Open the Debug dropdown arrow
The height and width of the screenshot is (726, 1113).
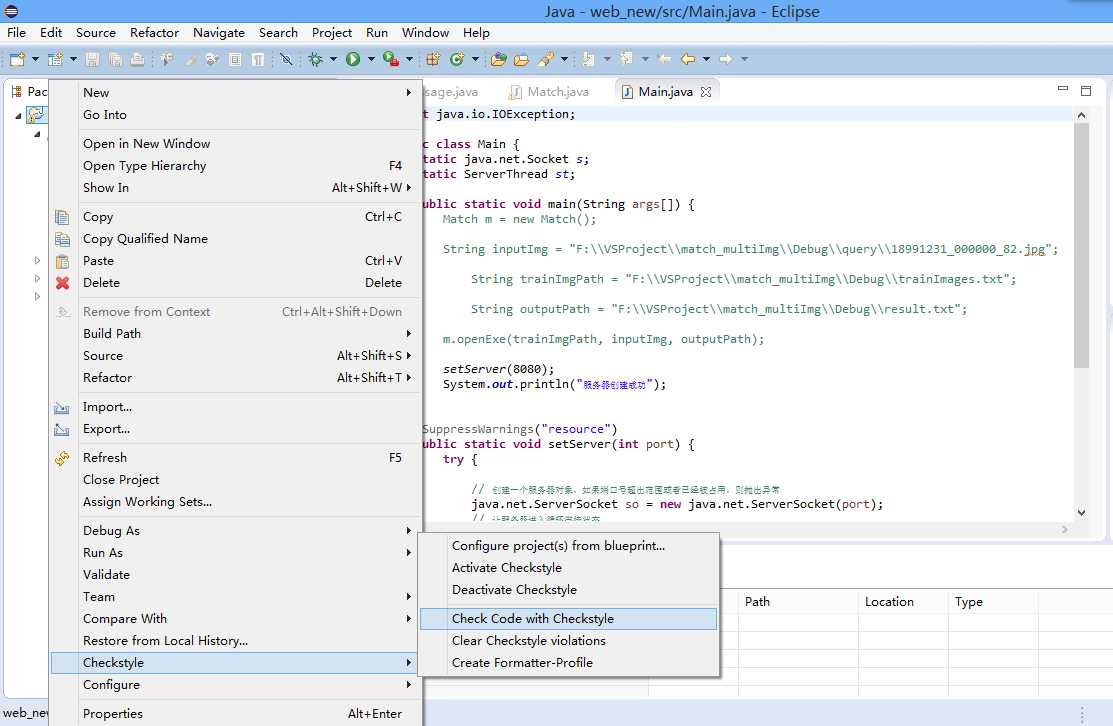(333, 60)
